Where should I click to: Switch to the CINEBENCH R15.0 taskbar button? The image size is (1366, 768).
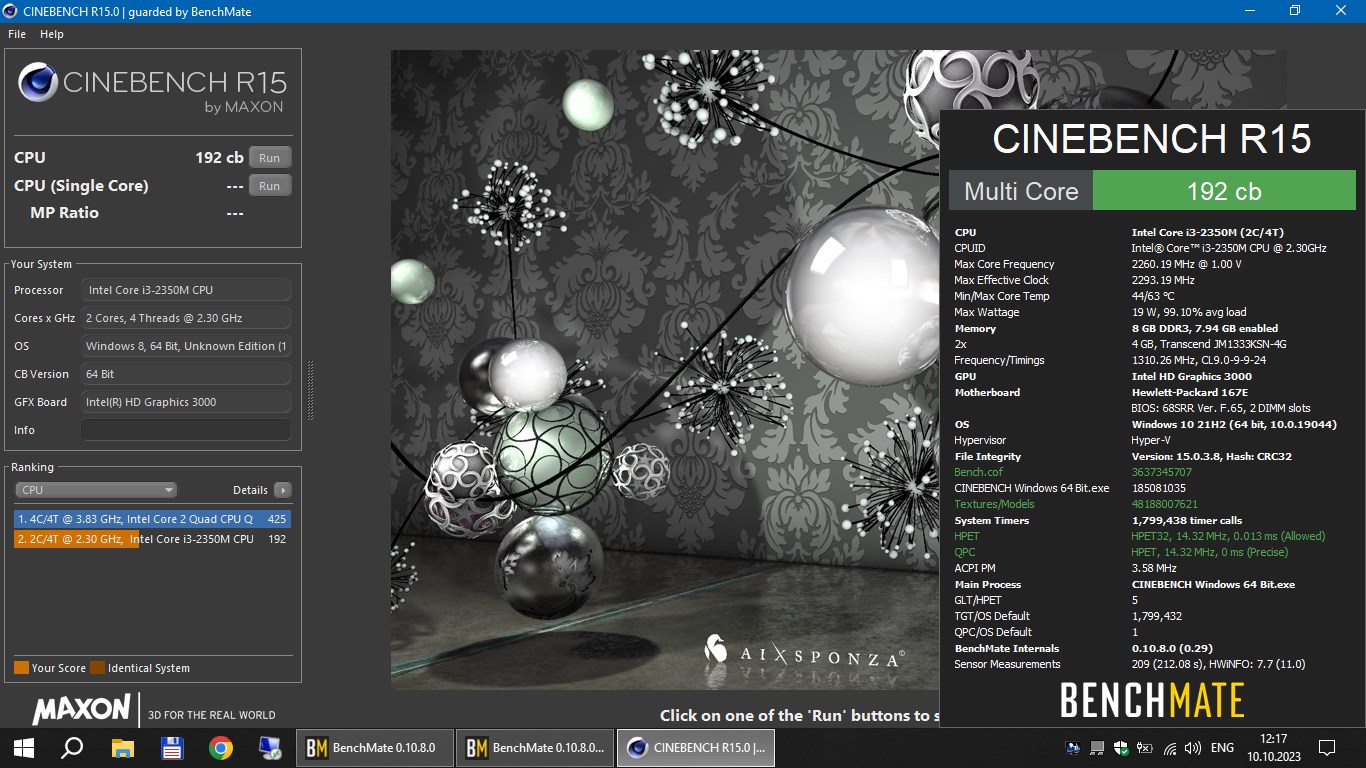click(x=695, y=747)
